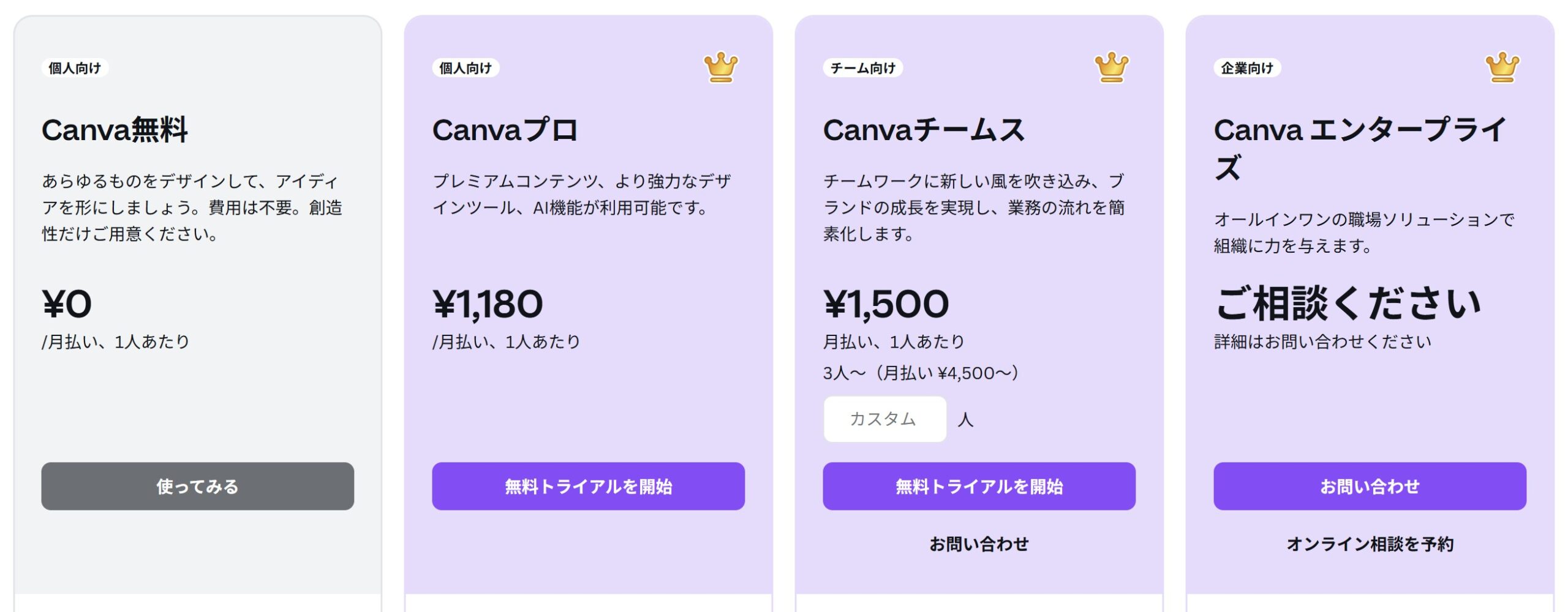Open the オンライン相談を予約 link
This screenshot has height=612, width=1568.
click(x=1370, y=544)
